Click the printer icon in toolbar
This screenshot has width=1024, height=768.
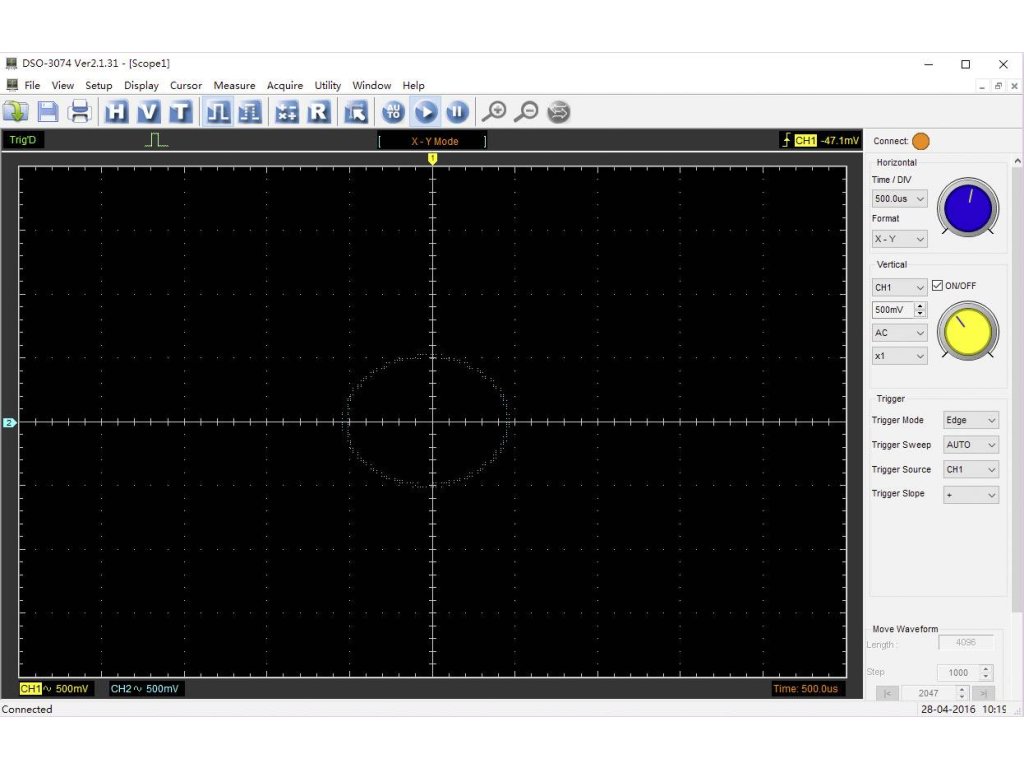[x=80, y=112]
